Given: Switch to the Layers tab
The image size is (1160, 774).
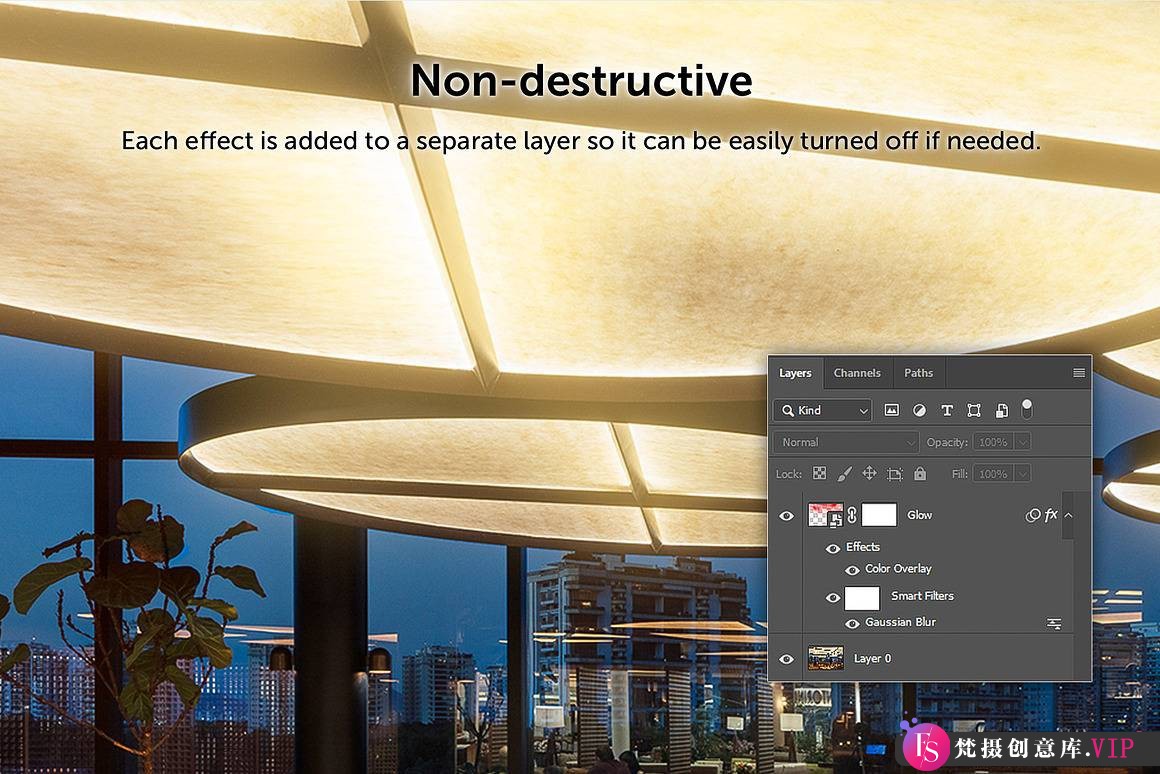Looking at the screenshot, I should click(795, 373).
